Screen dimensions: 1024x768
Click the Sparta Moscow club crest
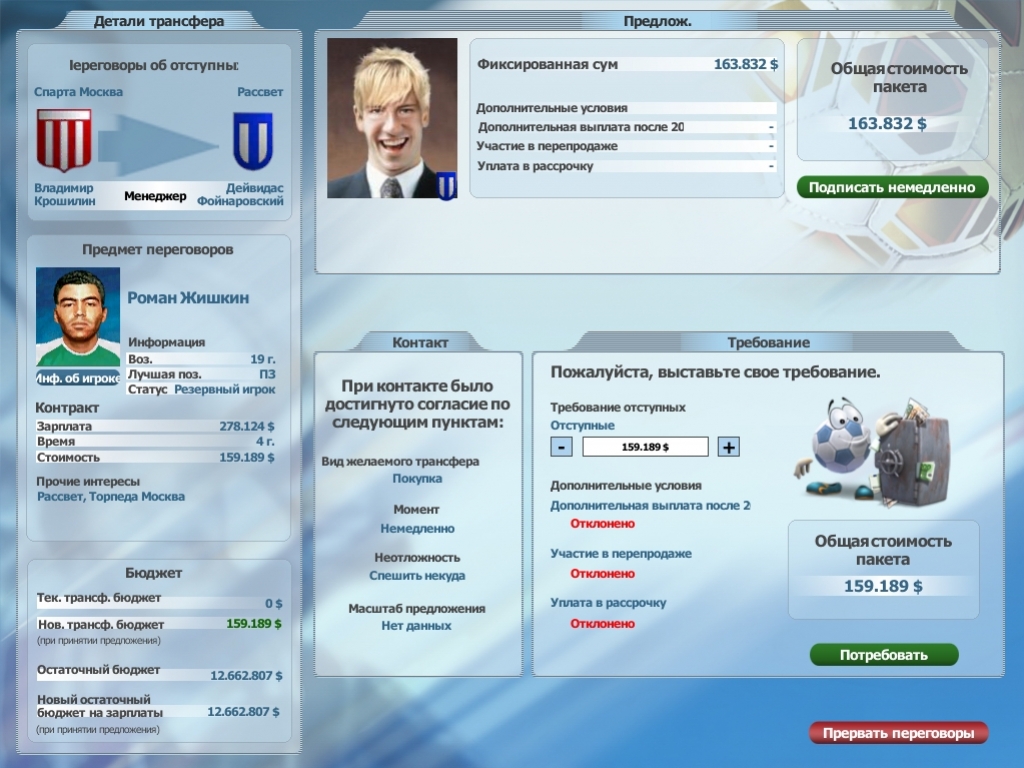(63, 140)
